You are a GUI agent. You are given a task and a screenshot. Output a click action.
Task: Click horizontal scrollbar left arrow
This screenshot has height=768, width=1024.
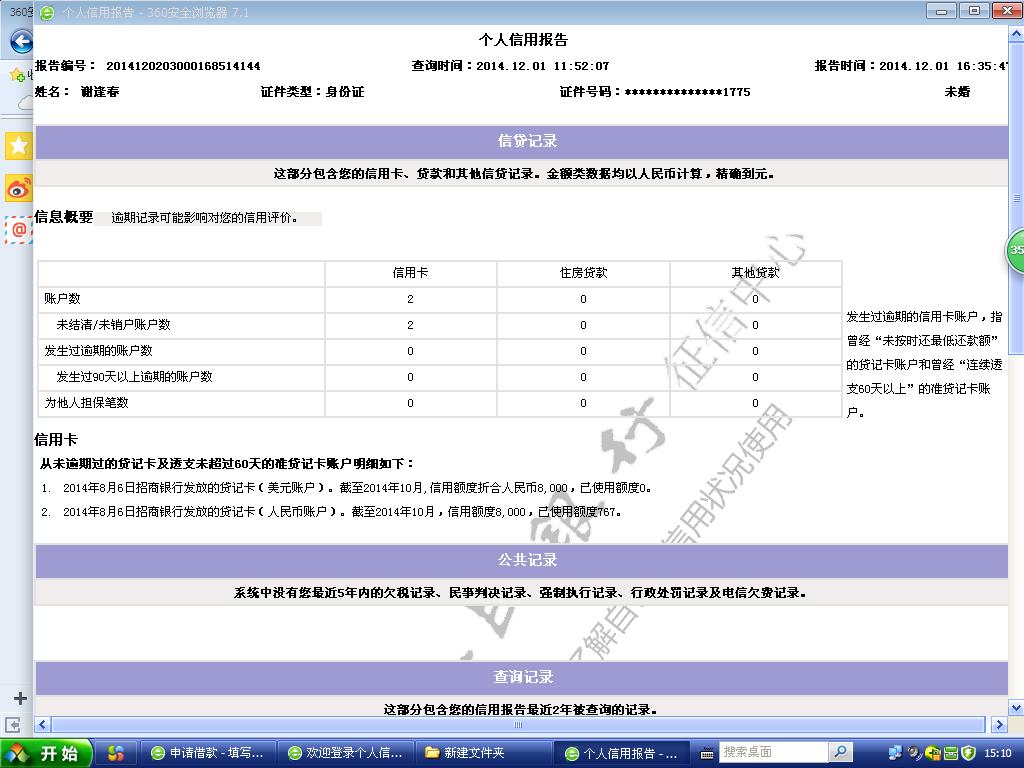(42, 724)
